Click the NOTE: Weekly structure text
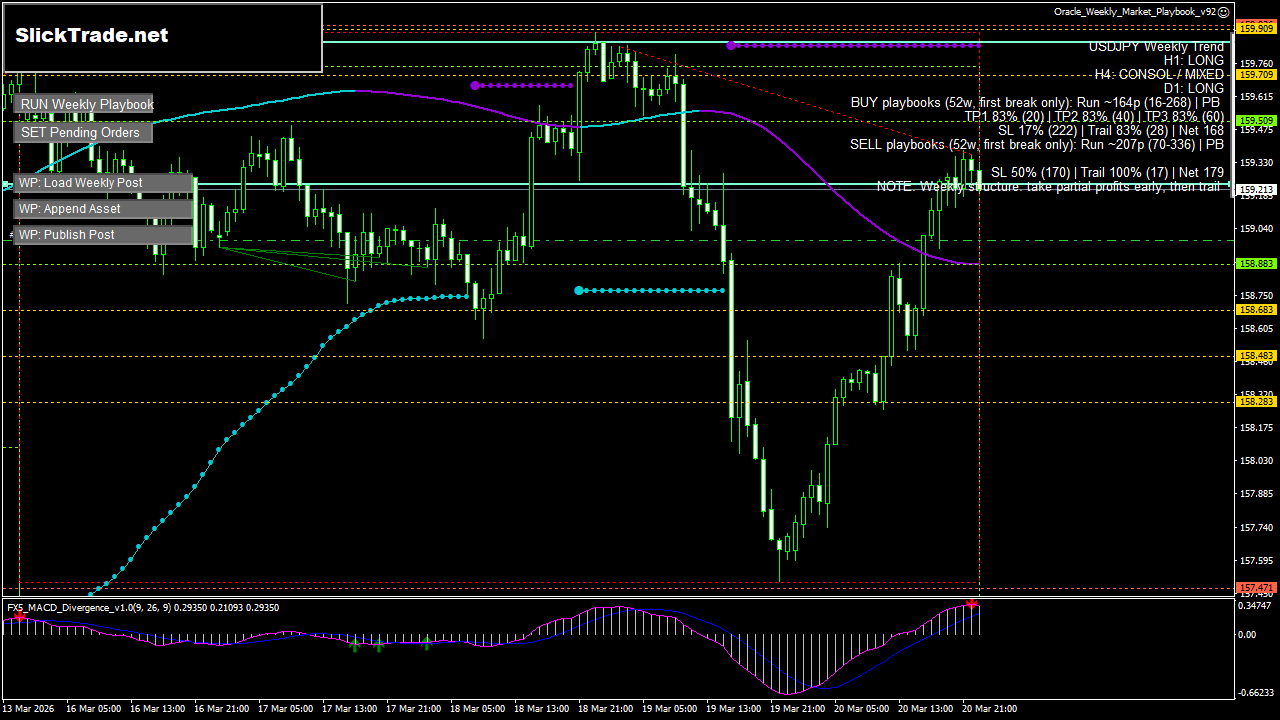The height and width of the screenshot is (720, 1280). [1050, 187]
